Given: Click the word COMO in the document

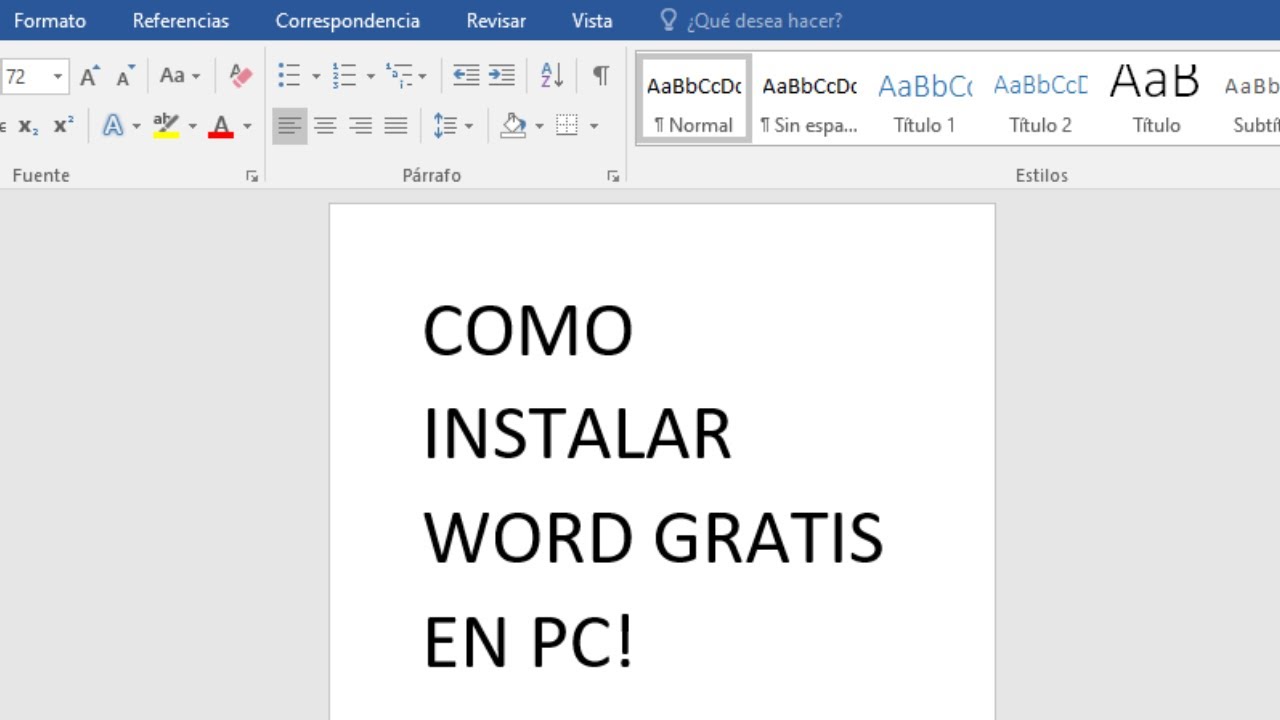Looking at the screenshot, I should coord(528,331).
